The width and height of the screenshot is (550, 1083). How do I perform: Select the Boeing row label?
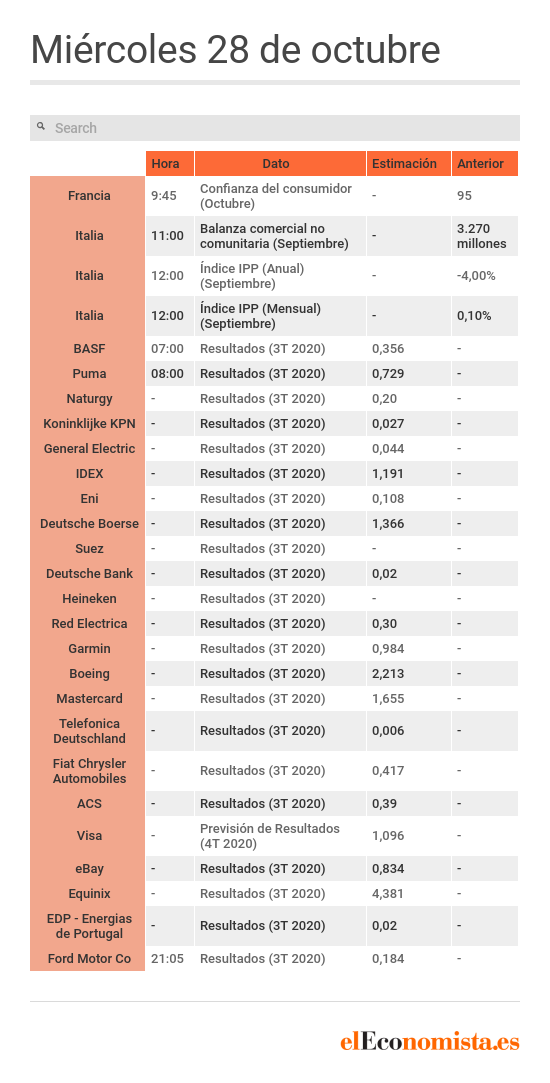[x=88, y=673]
